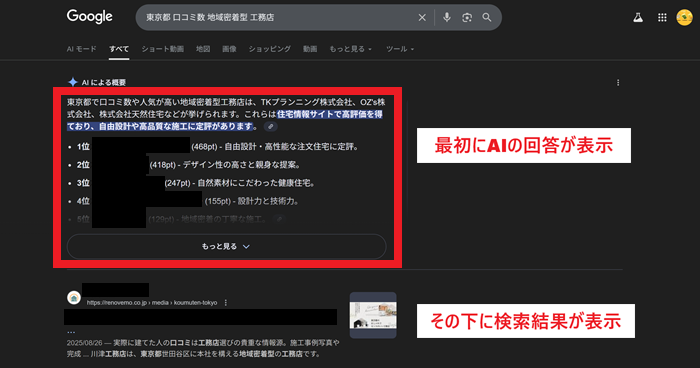The image size is (700, 368).
Task: Open three-dot menu beside renovemo URL
Action: coord(226,303)
